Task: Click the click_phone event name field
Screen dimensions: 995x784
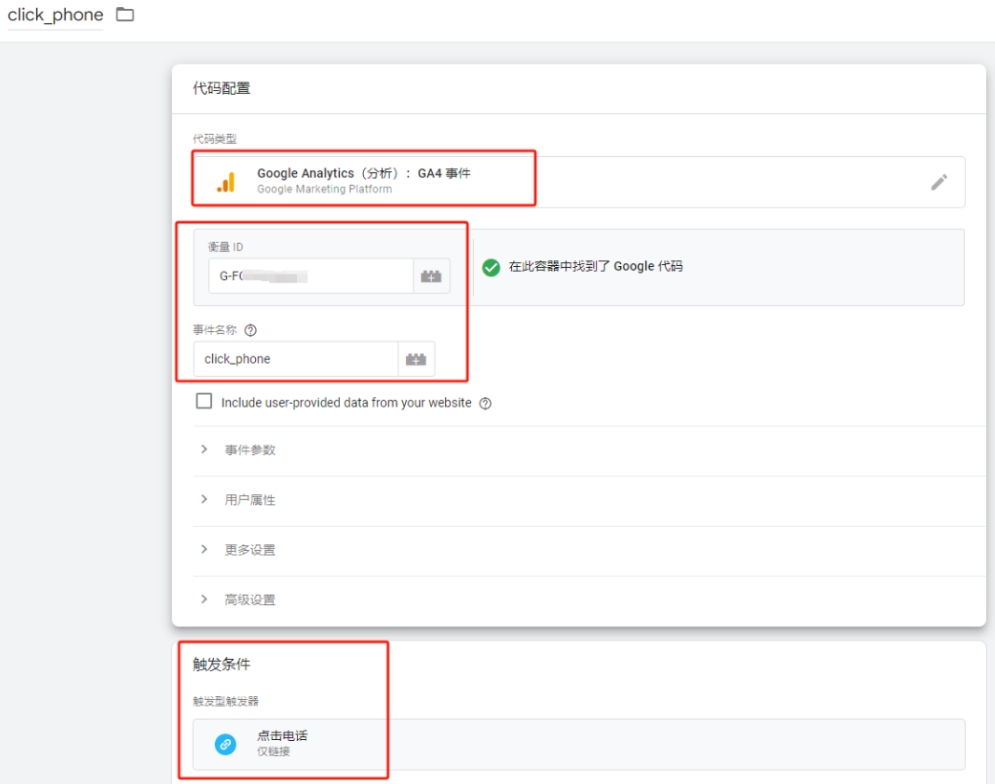Action: (x=296, y=359)
